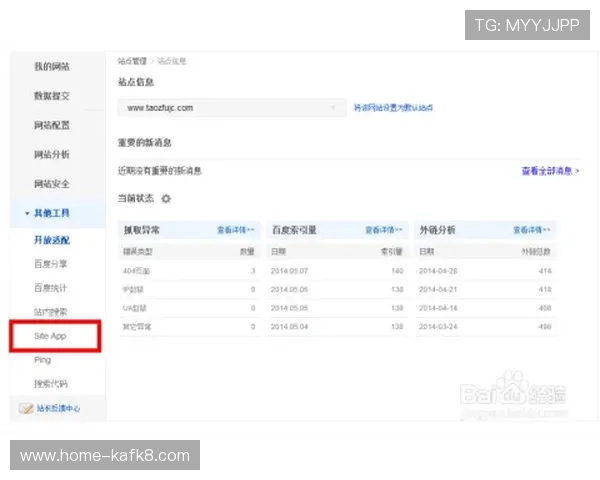Select 百度分享 in sidebar
The image size is (600, 480).
pos(51,264)
